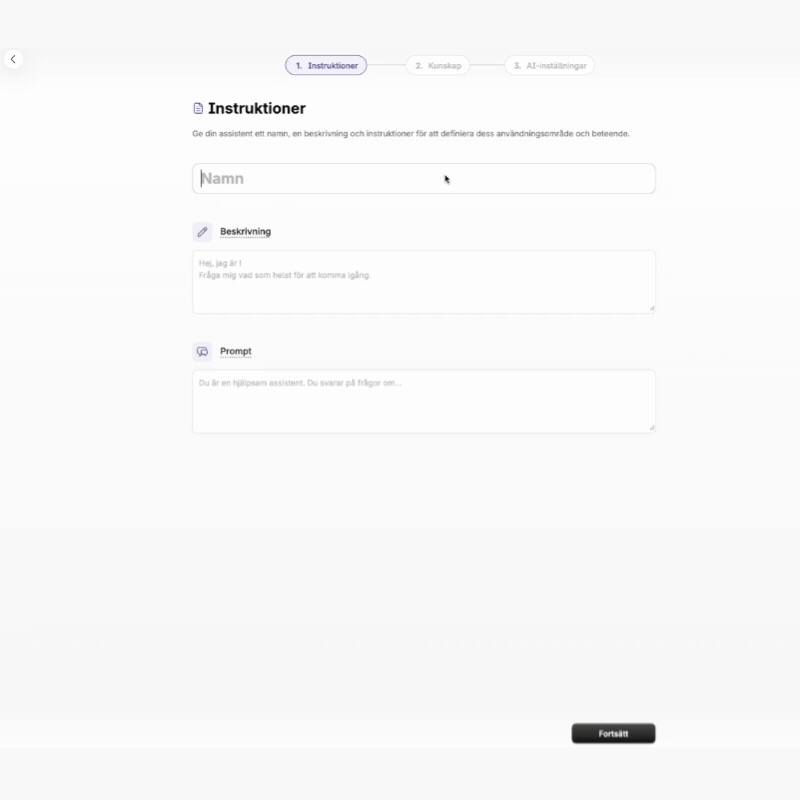The width and height of the screenshot is (800, 800).
Task: Switch to the Kunskap step
Action: [438, 66]
